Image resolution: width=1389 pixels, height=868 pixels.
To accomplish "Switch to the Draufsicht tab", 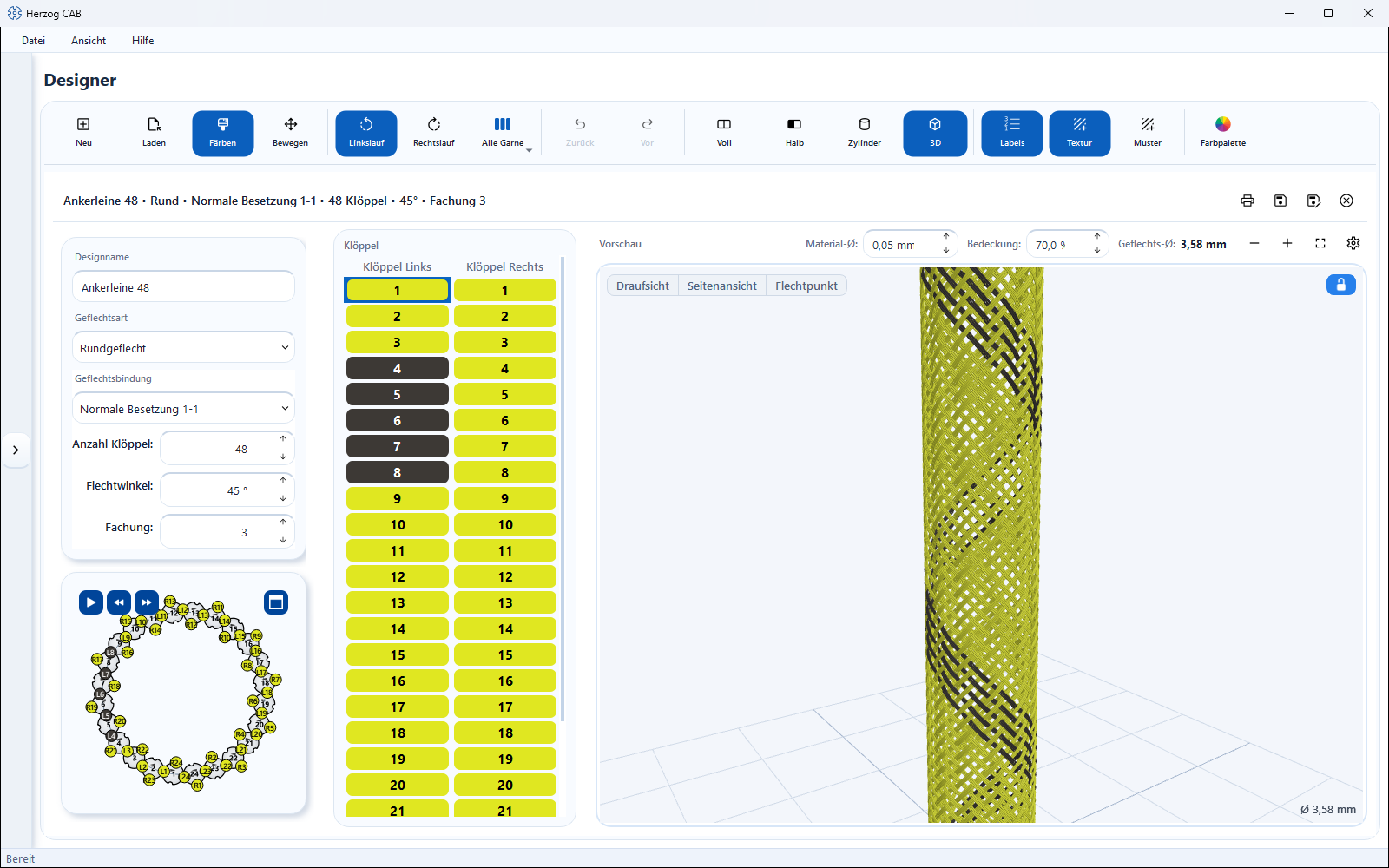I will pyautogui.click(x=642, y=286).
